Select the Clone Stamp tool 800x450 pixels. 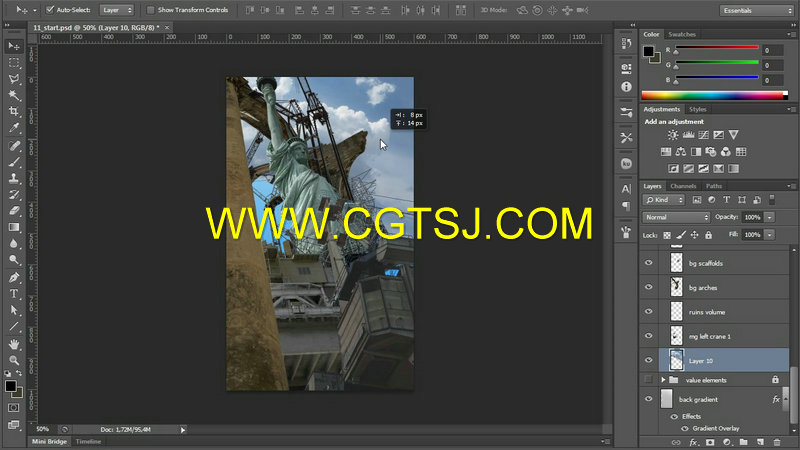pyautogui.click(x=14, y=179)
